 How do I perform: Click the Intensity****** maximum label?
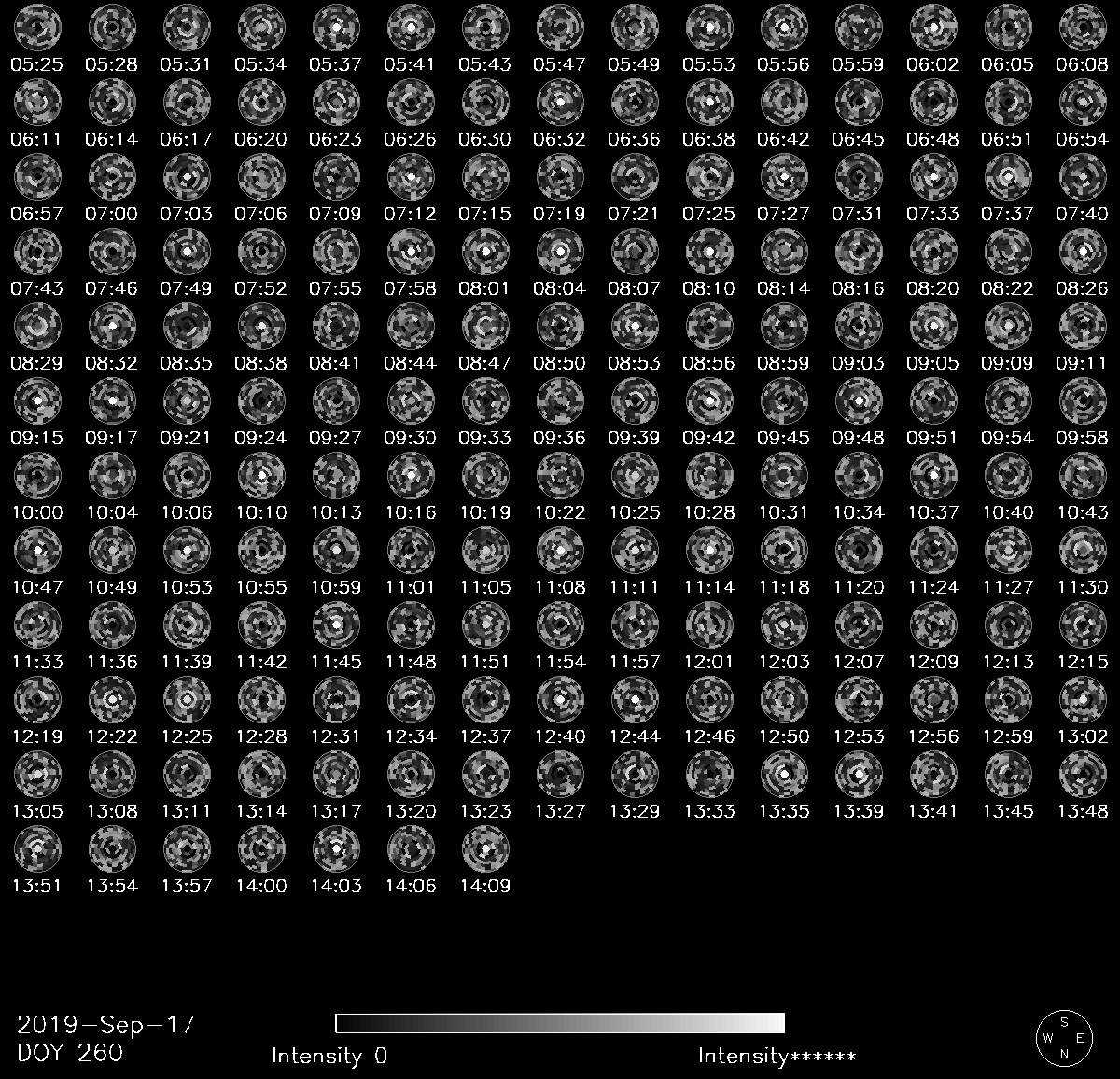777,1057
